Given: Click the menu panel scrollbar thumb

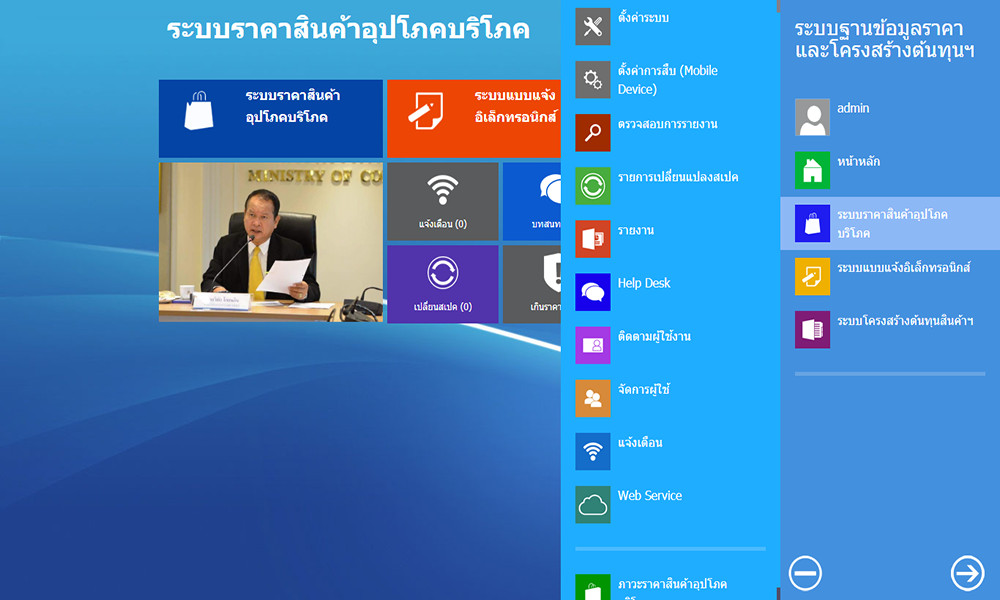Looking at the screenshot, I should (x=778, y=6).
